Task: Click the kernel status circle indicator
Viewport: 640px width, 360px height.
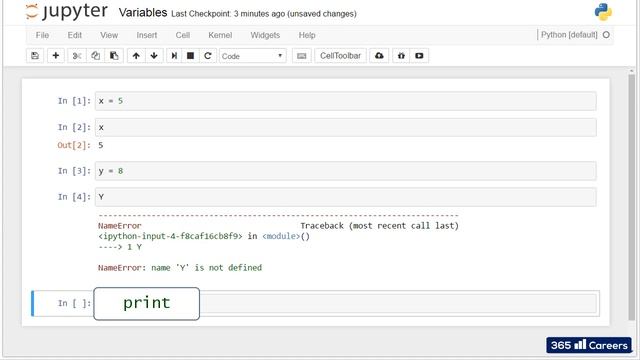Action: point(606,35)
